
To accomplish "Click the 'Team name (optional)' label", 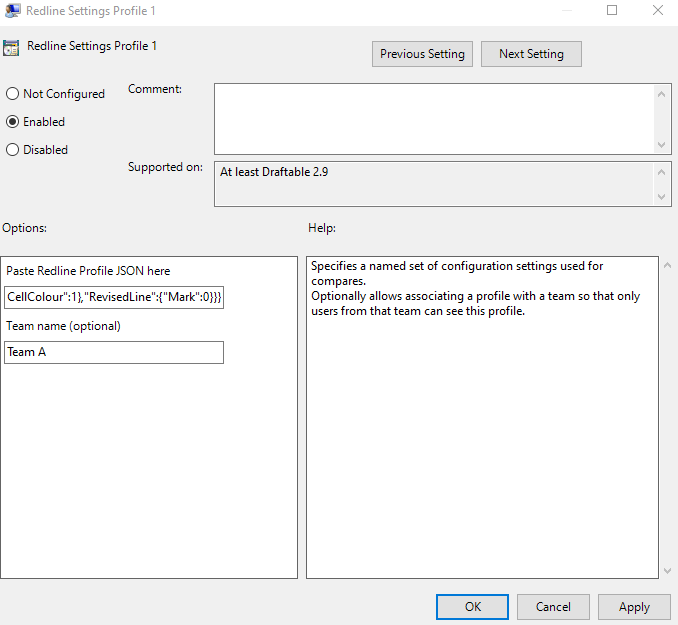I will 63,326.
